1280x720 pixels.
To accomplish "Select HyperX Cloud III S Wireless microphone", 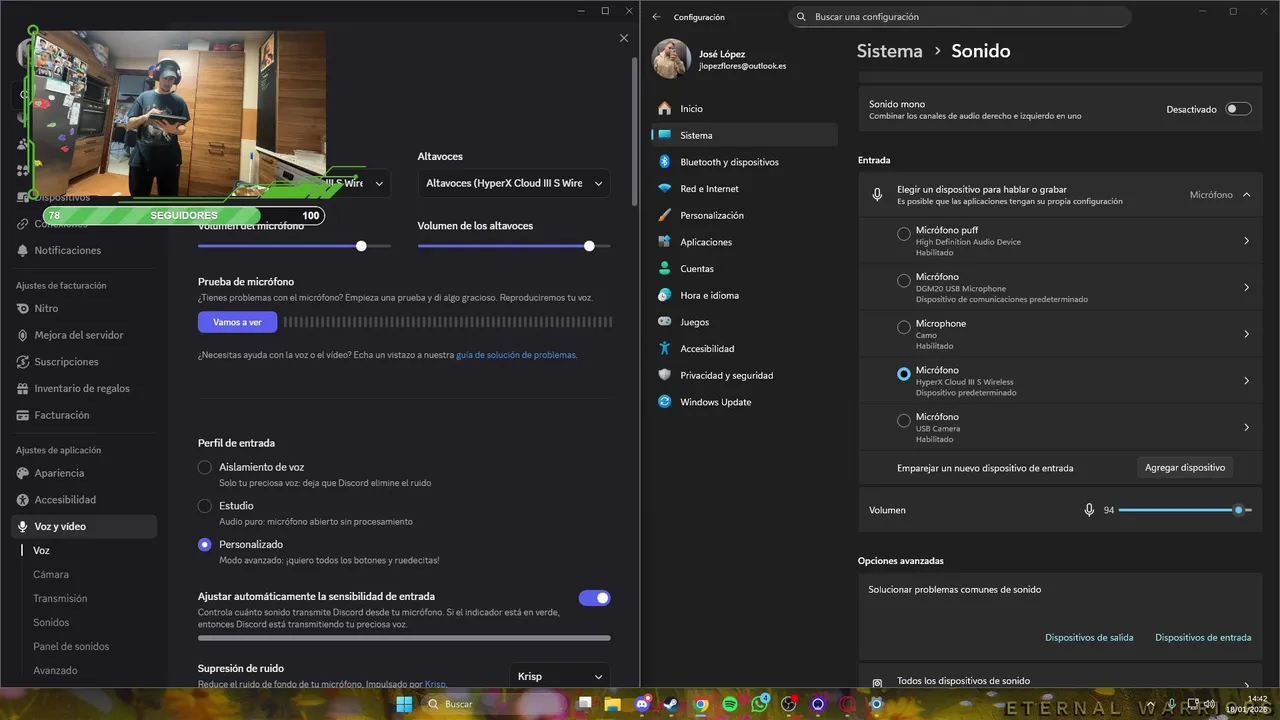I will [904, 374].
